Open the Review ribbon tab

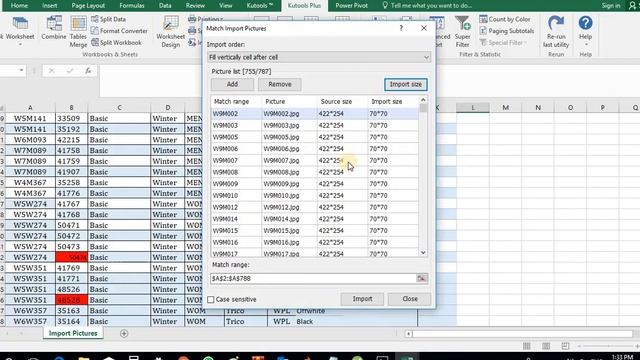pos(195,6)
